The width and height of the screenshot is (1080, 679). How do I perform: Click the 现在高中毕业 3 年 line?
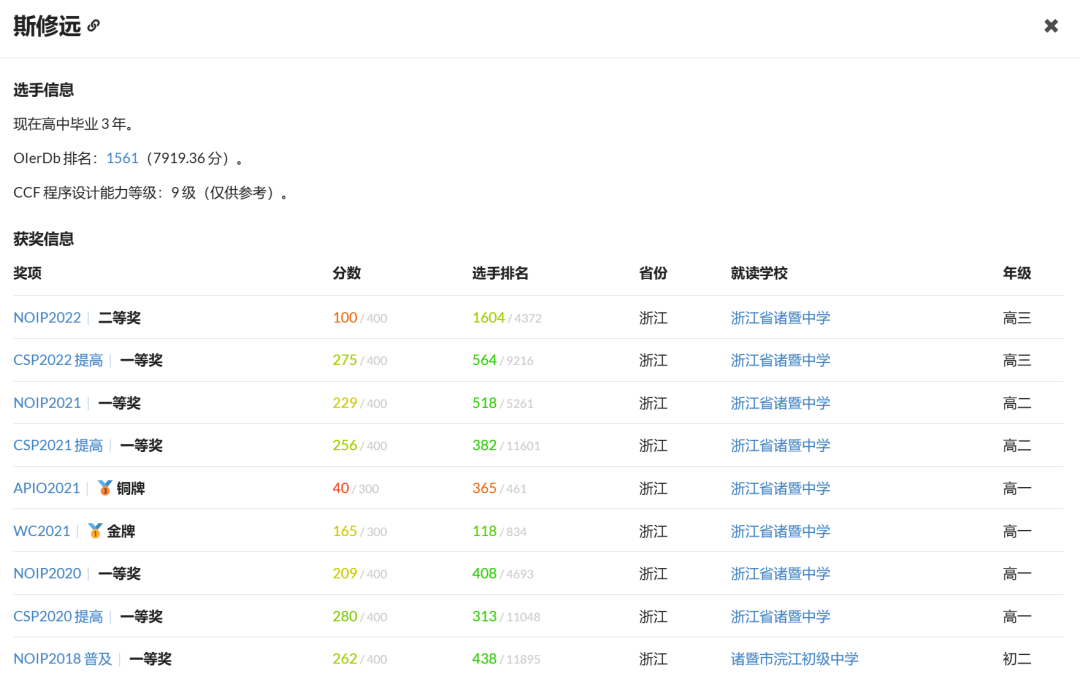tap(74, 124)
